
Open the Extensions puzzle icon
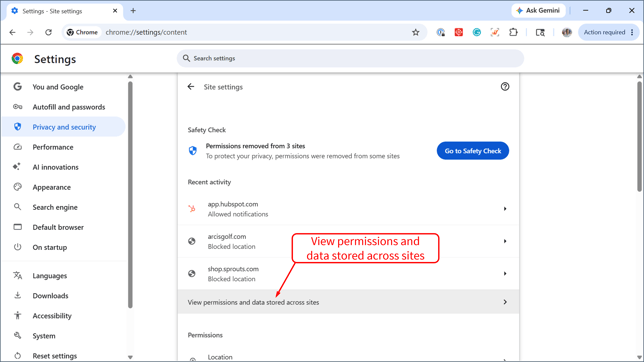point(513,32)
